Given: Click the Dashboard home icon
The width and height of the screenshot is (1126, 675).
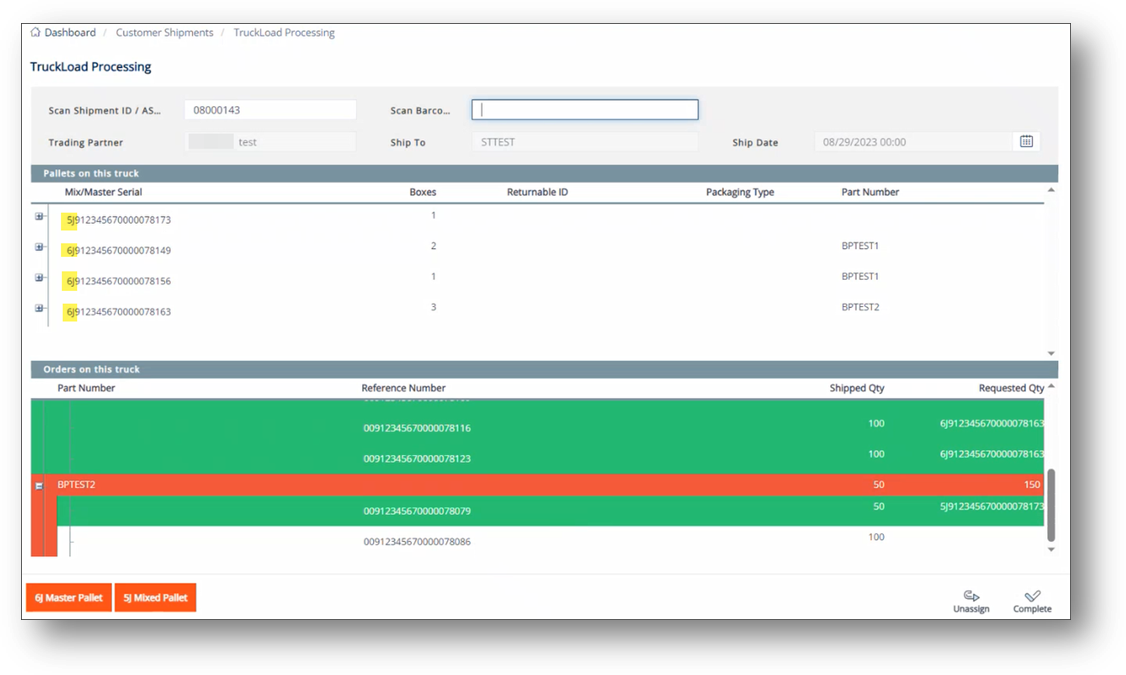Looking at the screenshot, I should [35, 32].
